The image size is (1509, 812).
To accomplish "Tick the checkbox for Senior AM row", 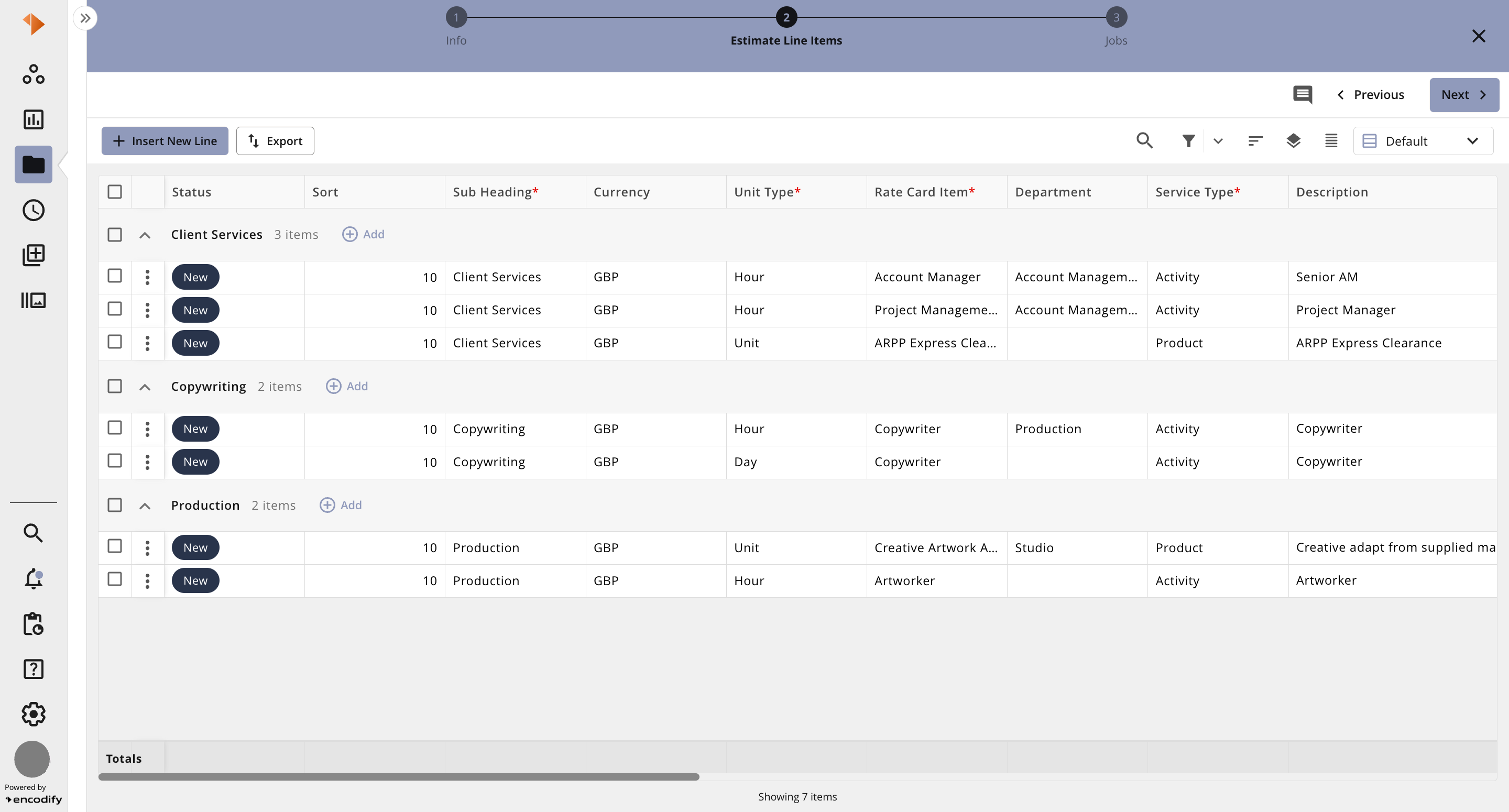I will [115, 276].
